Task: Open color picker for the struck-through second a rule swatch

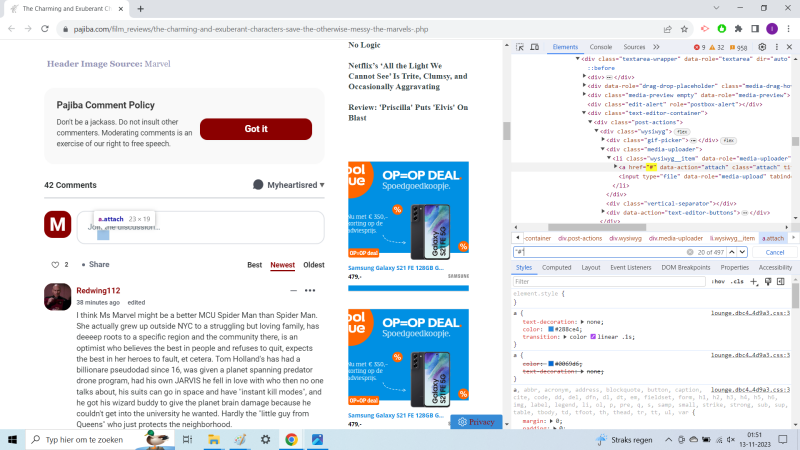Action: pyautogui.click(x=551, y=364)
